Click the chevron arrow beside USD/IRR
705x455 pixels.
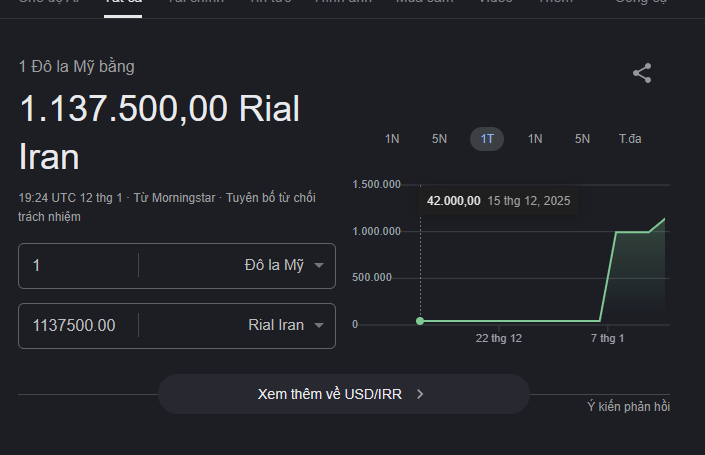coord(420,394)
